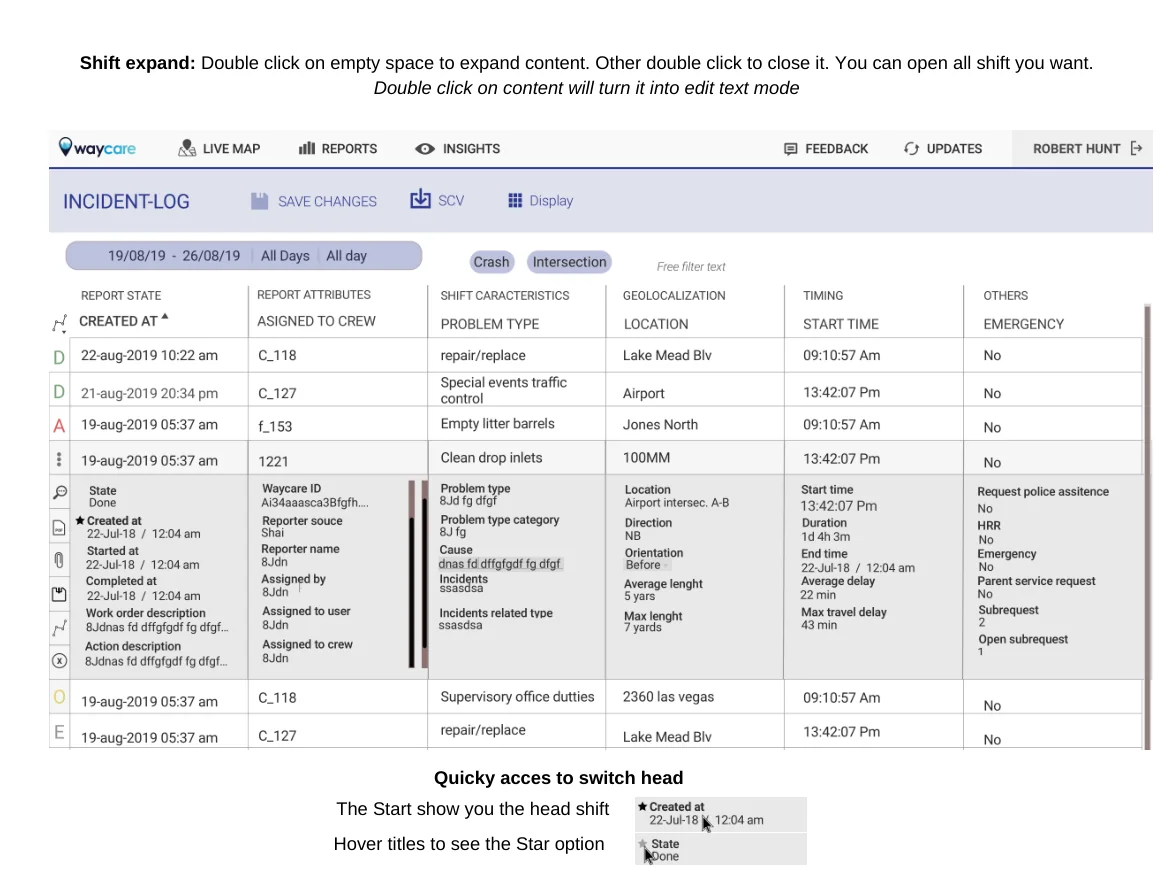1174x880 pixels.
Task: Click the 2360 las vegas location cell
Action: (695, 697)
